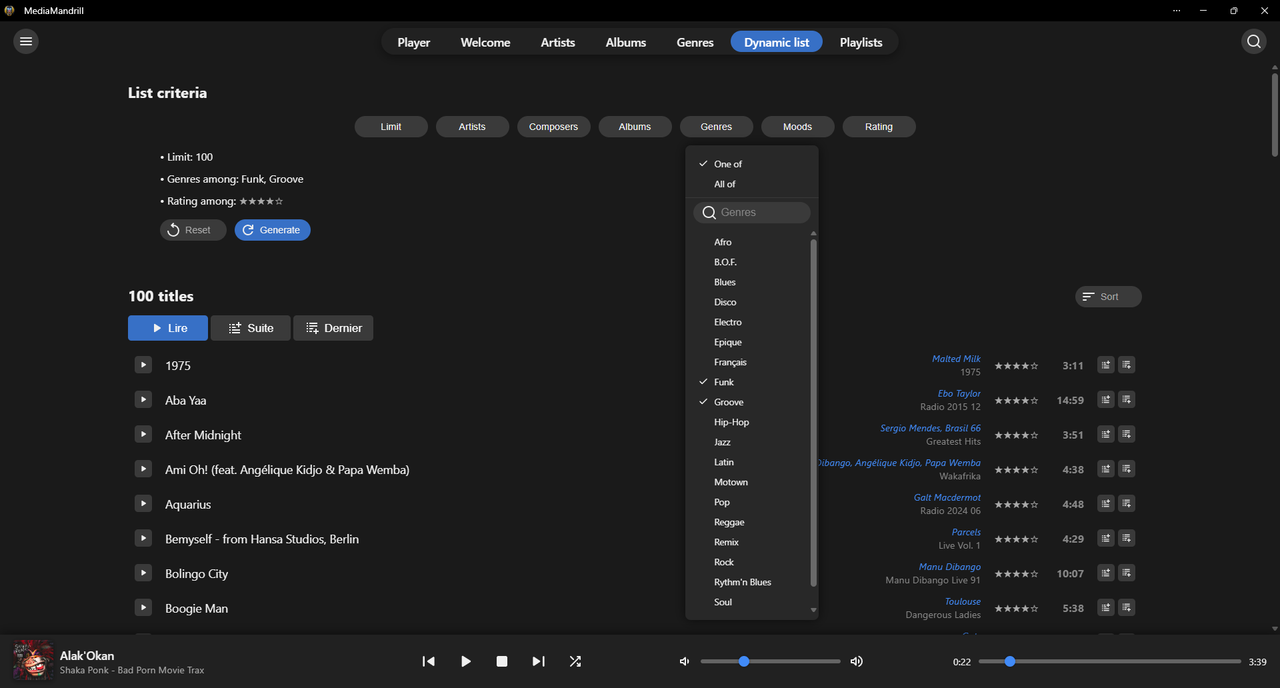1280x688 pixels.
Task: Play the track Bolingo City
Action: click(143, 573)
